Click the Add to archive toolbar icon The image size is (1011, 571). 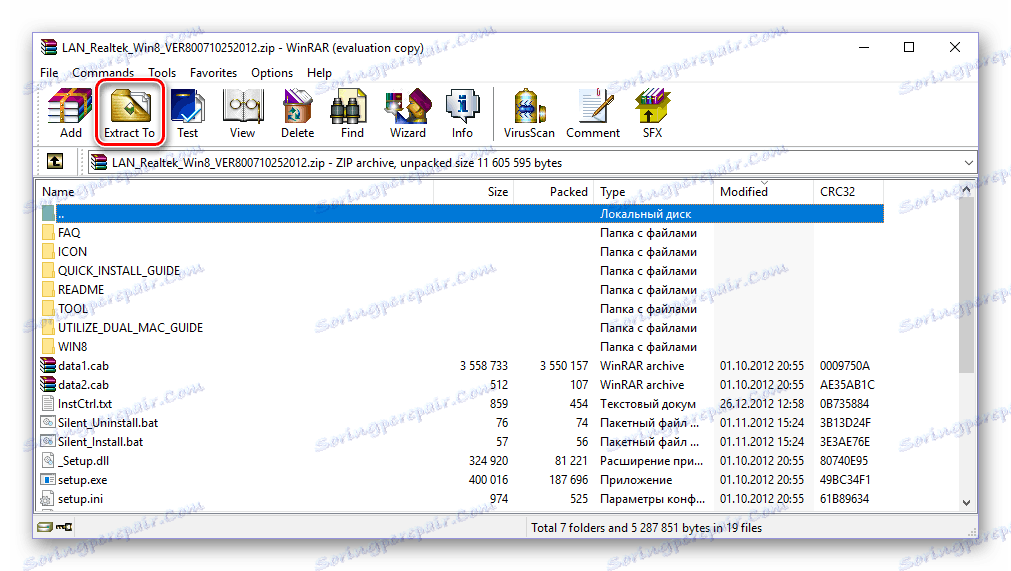(70, 113)
